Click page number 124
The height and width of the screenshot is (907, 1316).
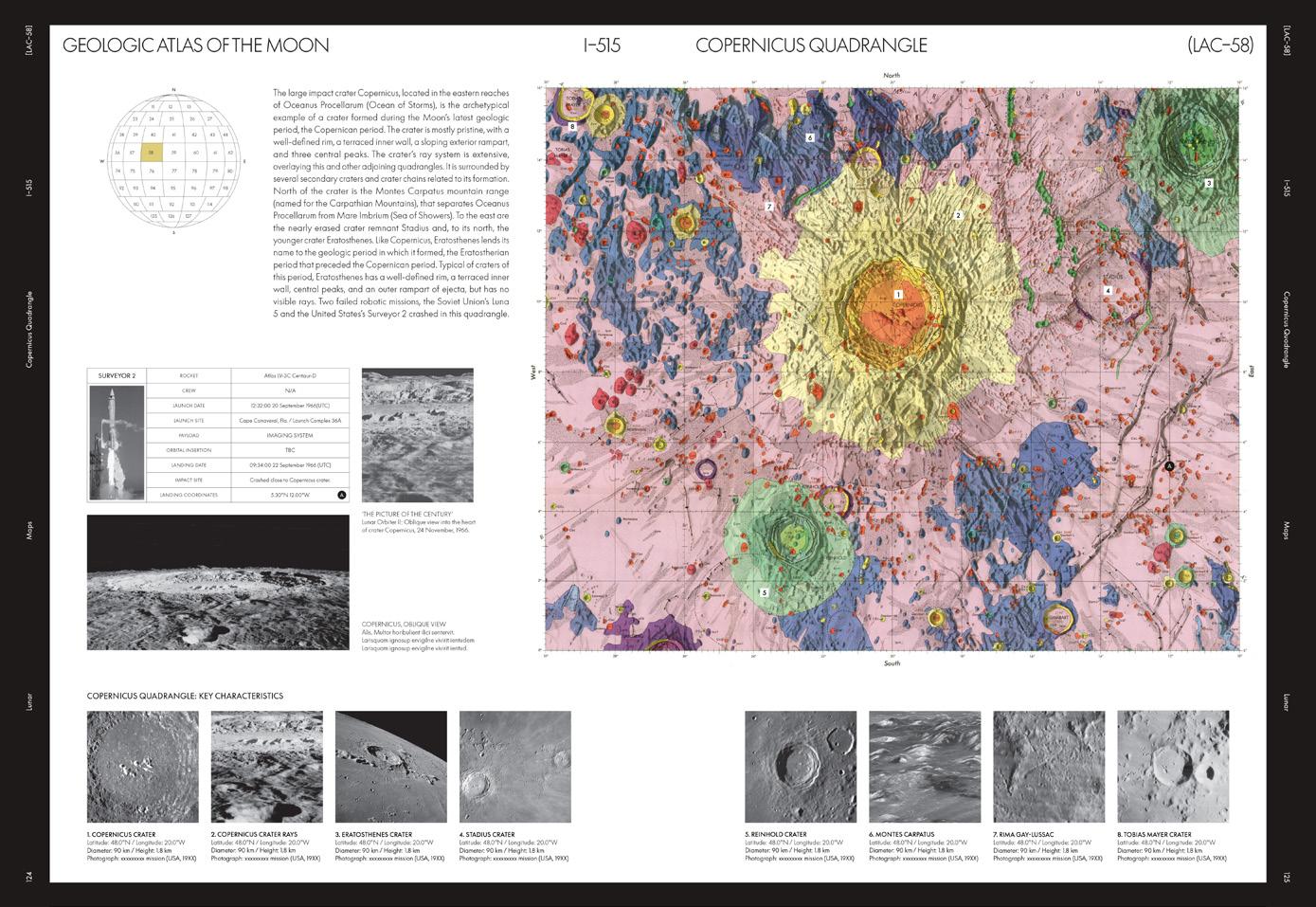click(x=29, y=877)
